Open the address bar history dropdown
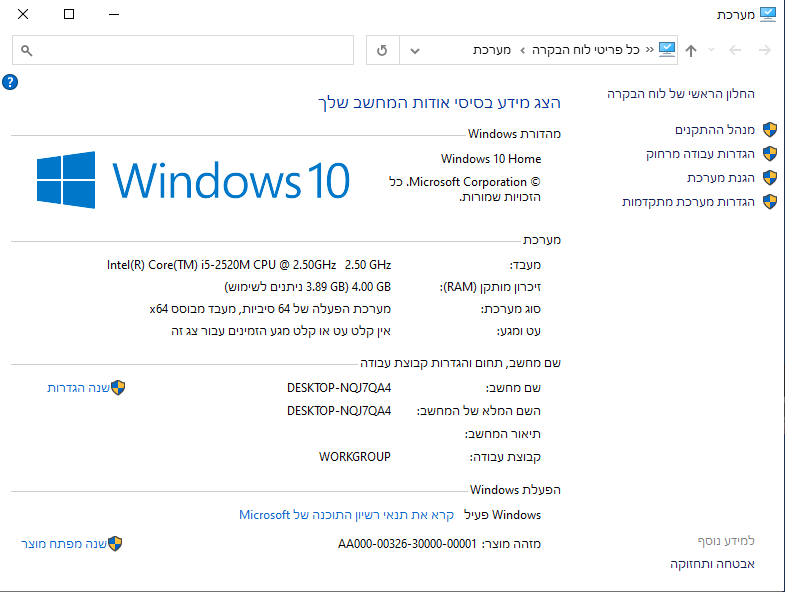Image resolution: width=785 pixels, height=592 pixels. [415, 51]
